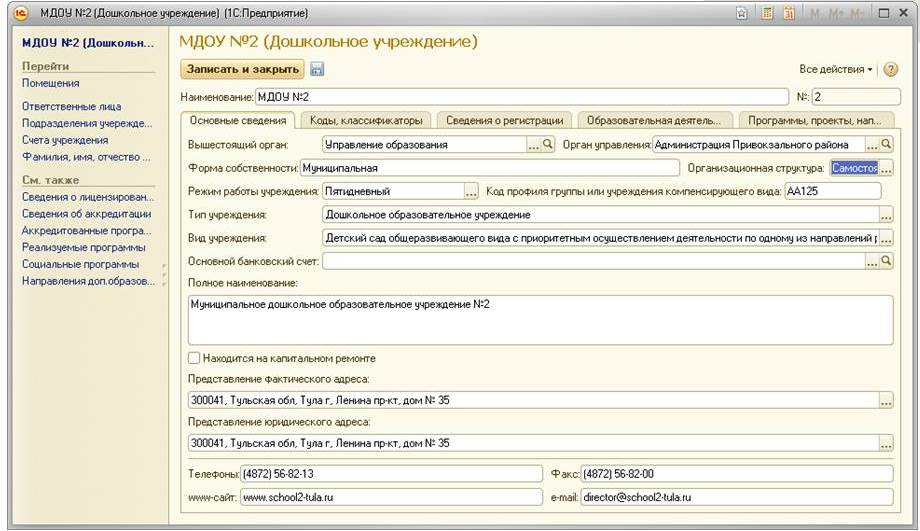Toggle the Находится на капитальном ремонте checkbox
Image resolution: width=920 pixels, height=531 pixels.
coord(194,358)
